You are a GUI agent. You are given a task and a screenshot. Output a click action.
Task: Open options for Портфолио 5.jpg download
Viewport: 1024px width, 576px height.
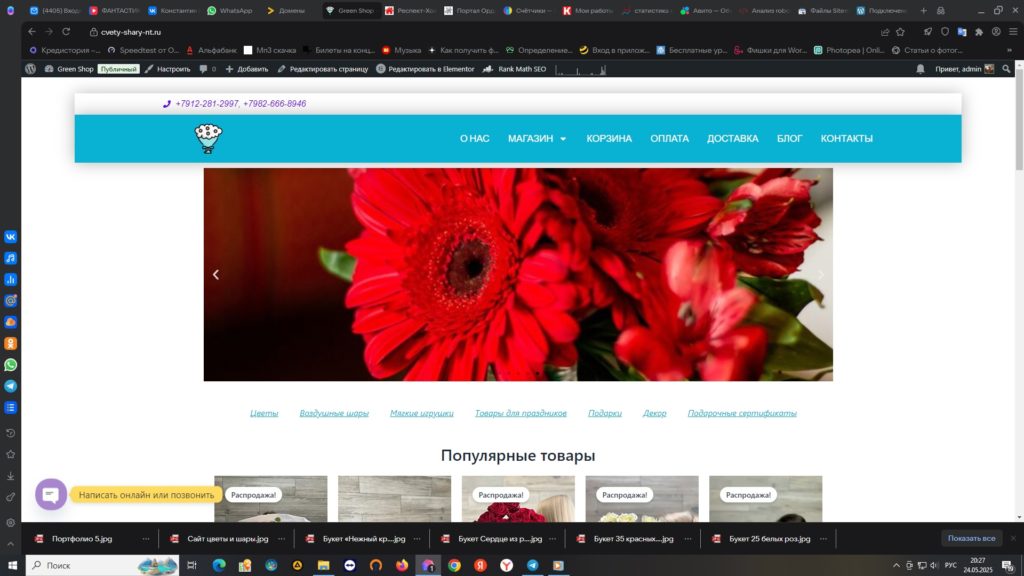[146, 539]
